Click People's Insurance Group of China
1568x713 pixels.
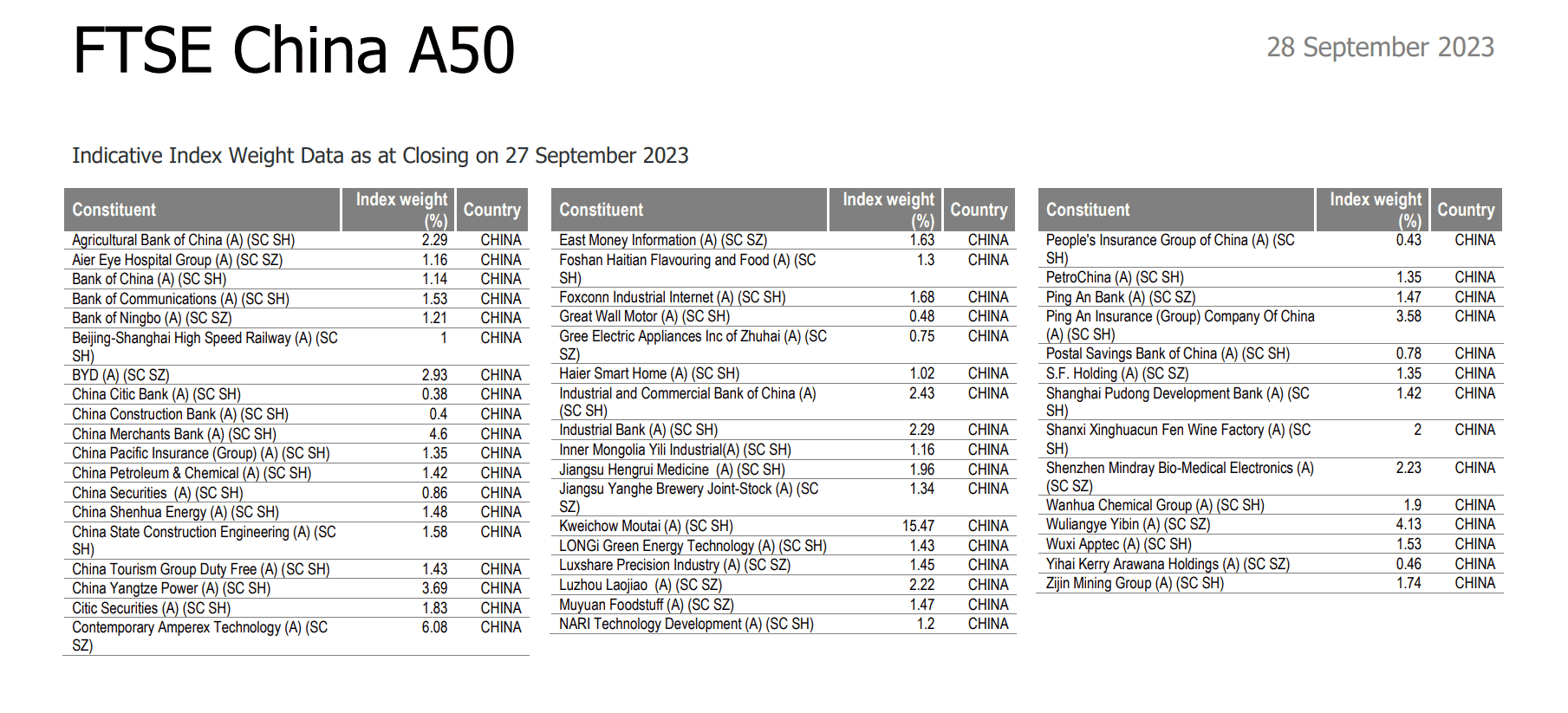coord(1170,249)
